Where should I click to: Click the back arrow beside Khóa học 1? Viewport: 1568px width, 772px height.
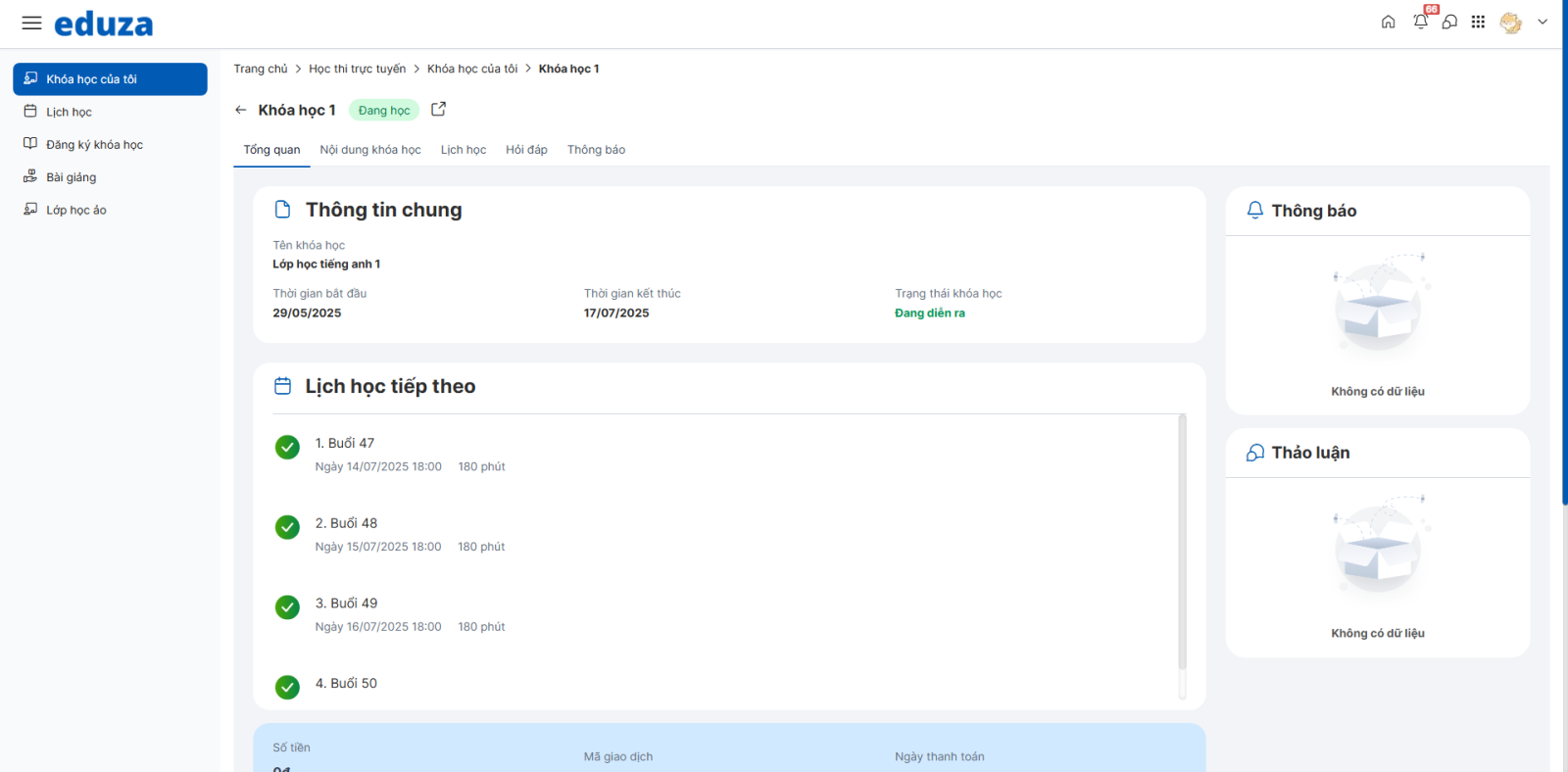241,110
